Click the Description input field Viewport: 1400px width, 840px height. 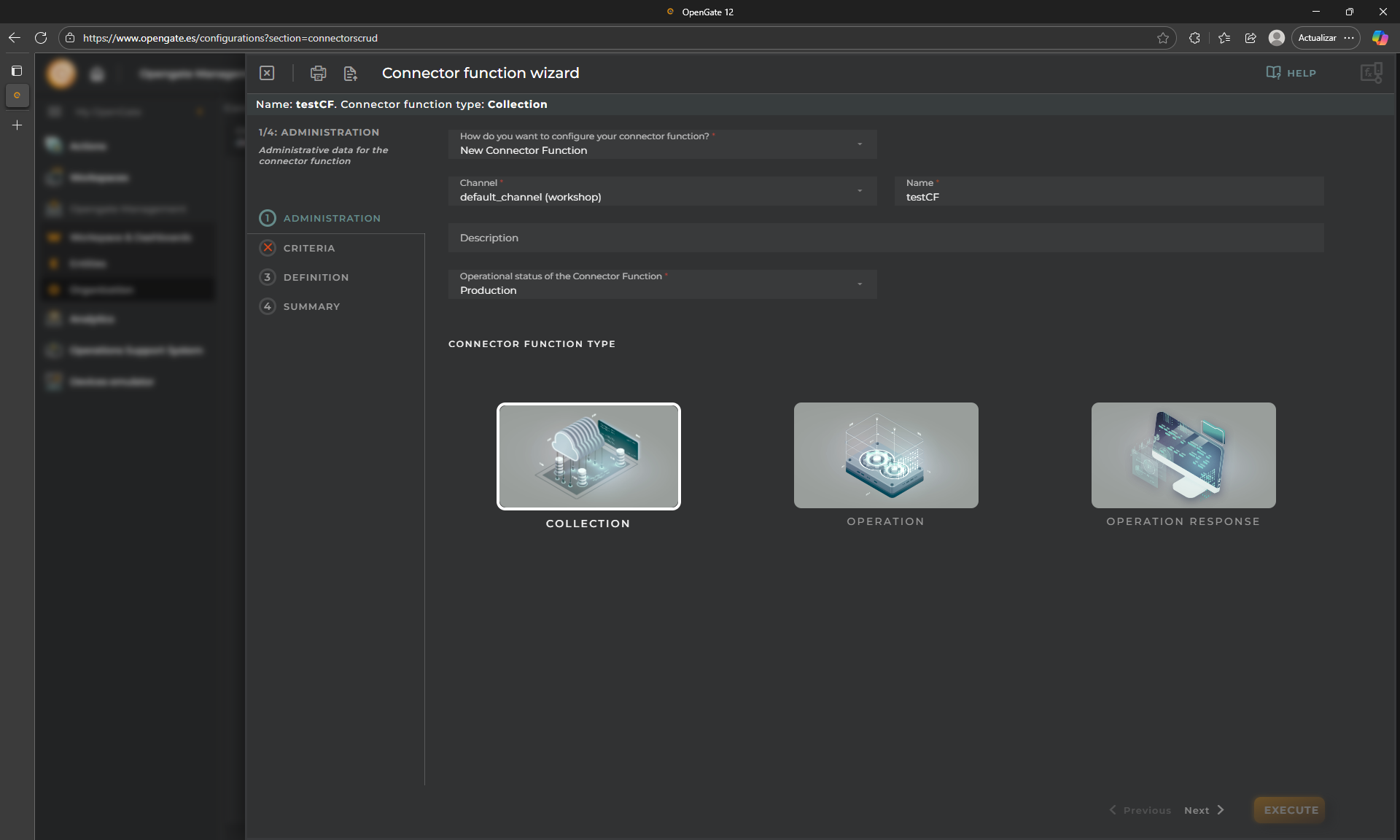[885, 238]
